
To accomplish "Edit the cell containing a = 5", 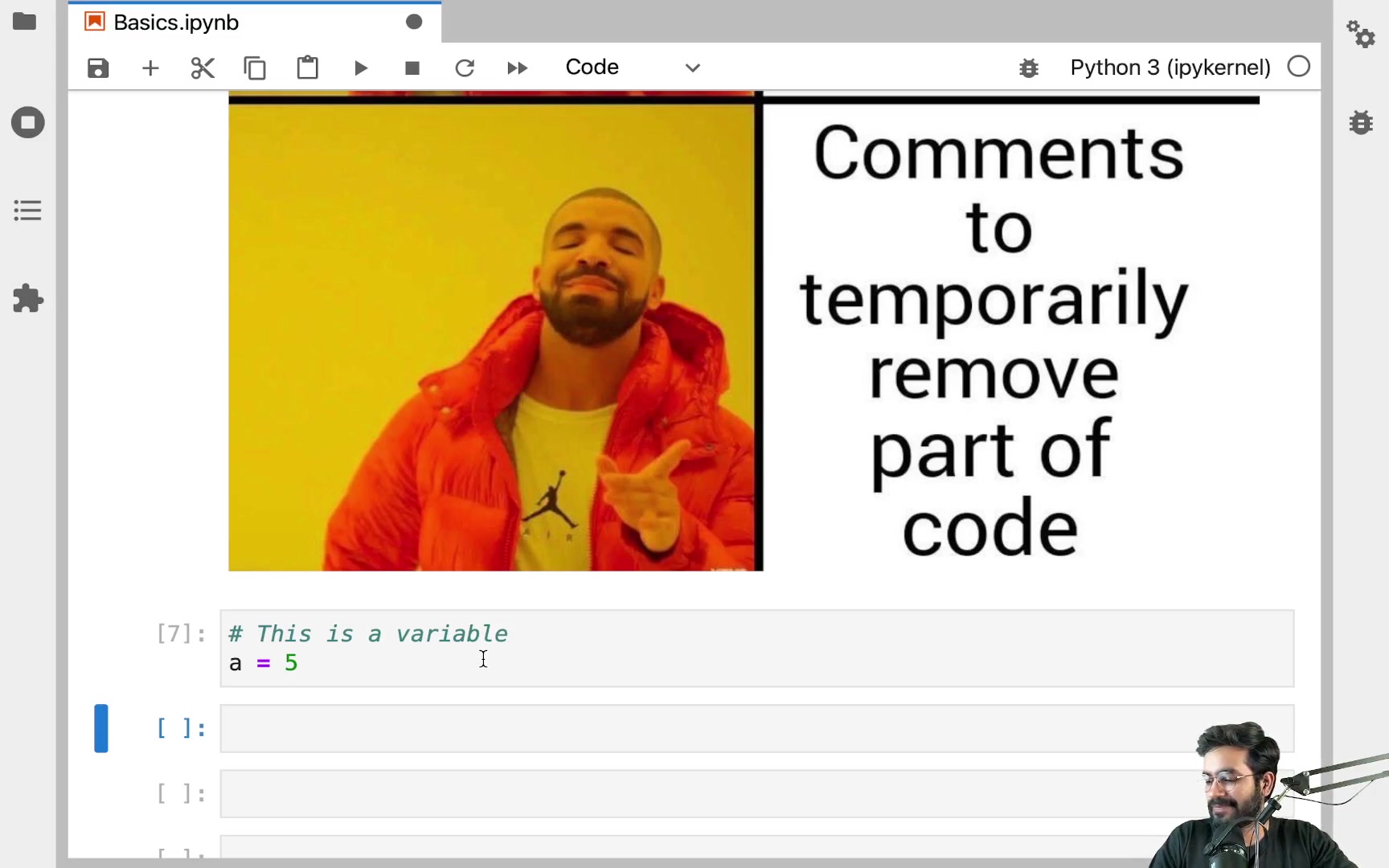I will pyautogui.click(x=757, y=649).
